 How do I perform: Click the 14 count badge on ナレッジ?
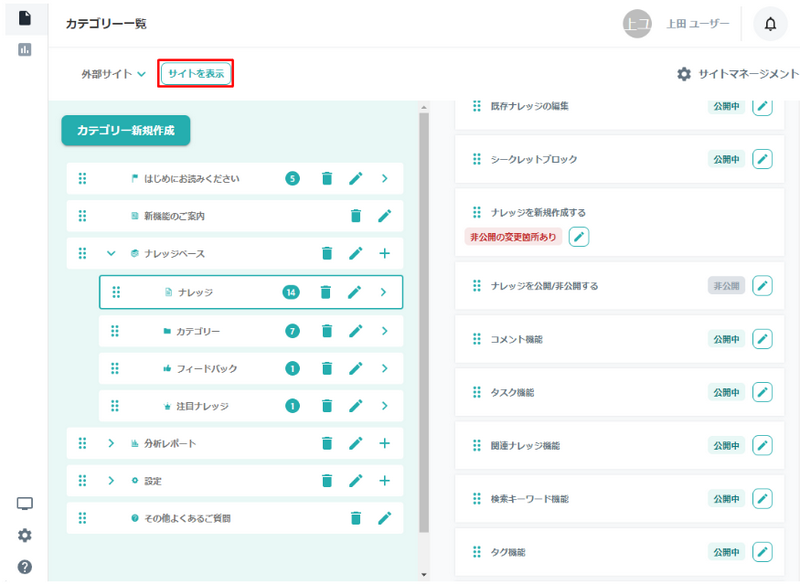[x=291, y=292]
